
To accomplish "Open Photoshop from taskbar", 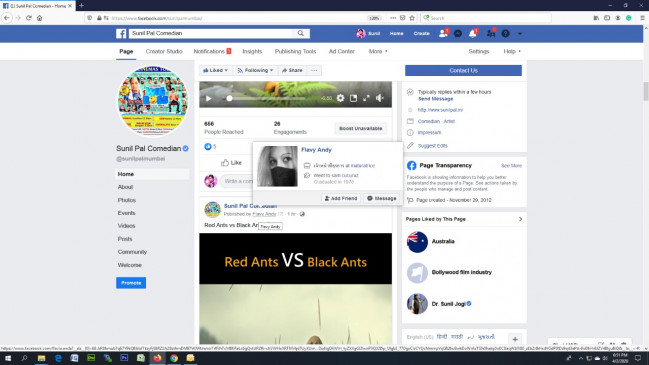I will [x=124, y=358].
